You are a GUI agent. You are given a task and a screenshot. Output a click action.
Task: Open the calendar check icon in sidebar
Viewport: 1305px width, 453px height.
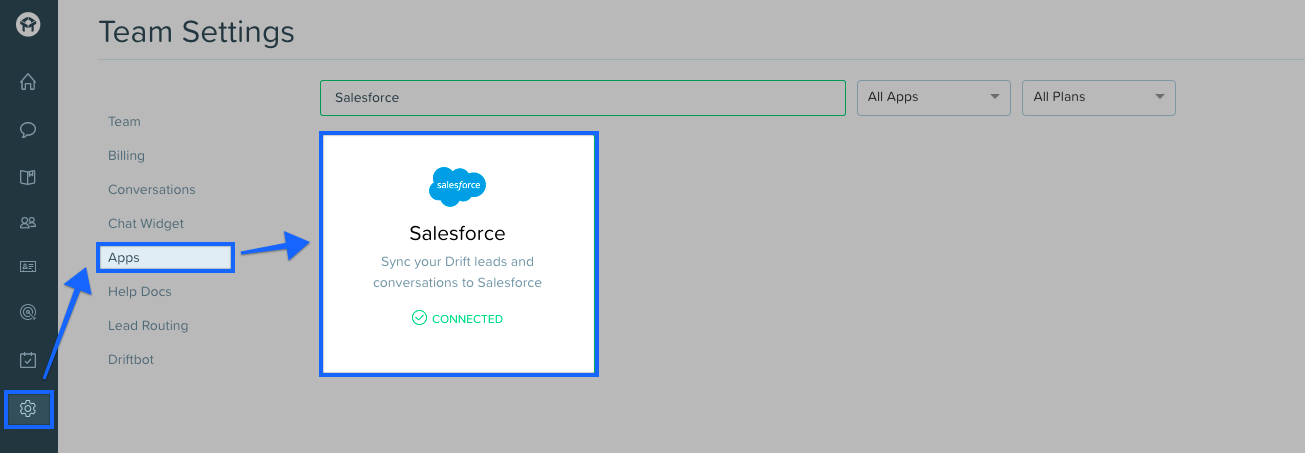click(28, 360)
